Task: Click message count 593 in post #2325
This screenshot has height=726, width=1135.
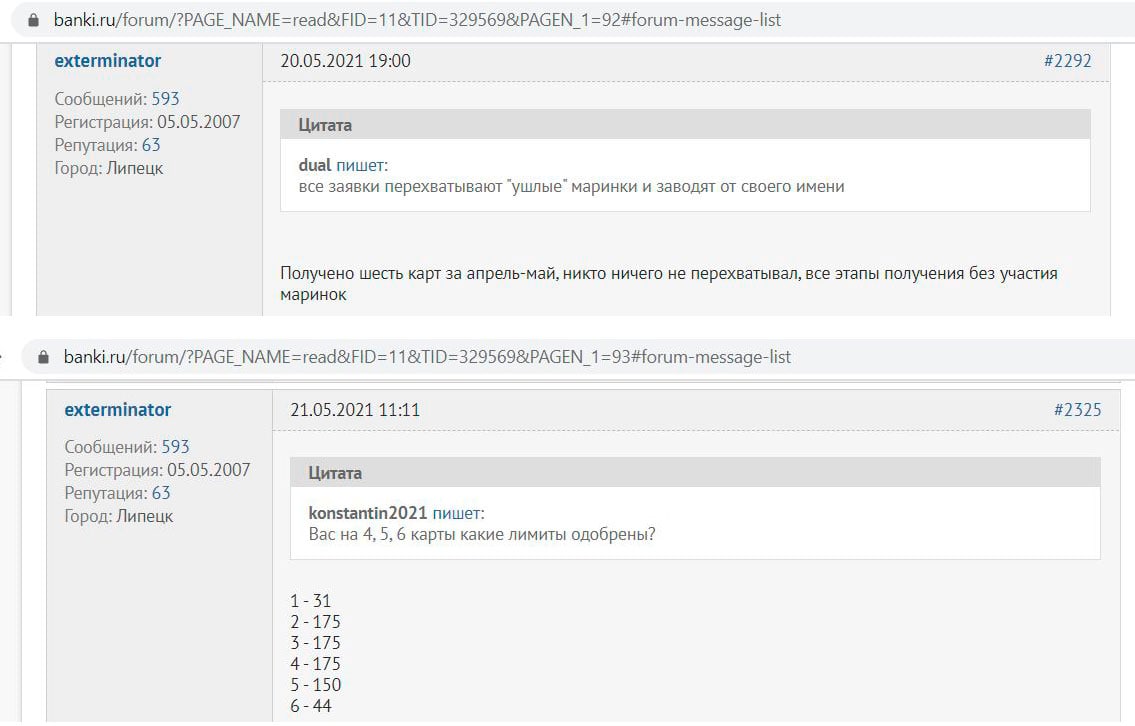Action: (x=175, y=447)
